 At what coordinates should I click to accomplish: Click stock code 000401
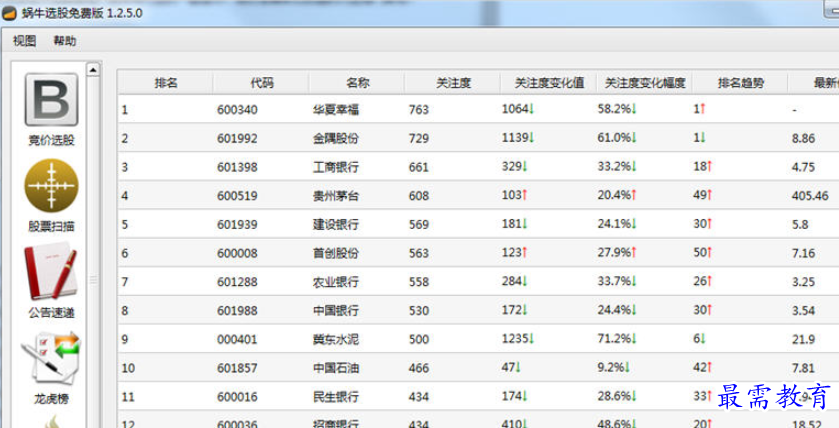pyautogui.click(x=237, y=340)
